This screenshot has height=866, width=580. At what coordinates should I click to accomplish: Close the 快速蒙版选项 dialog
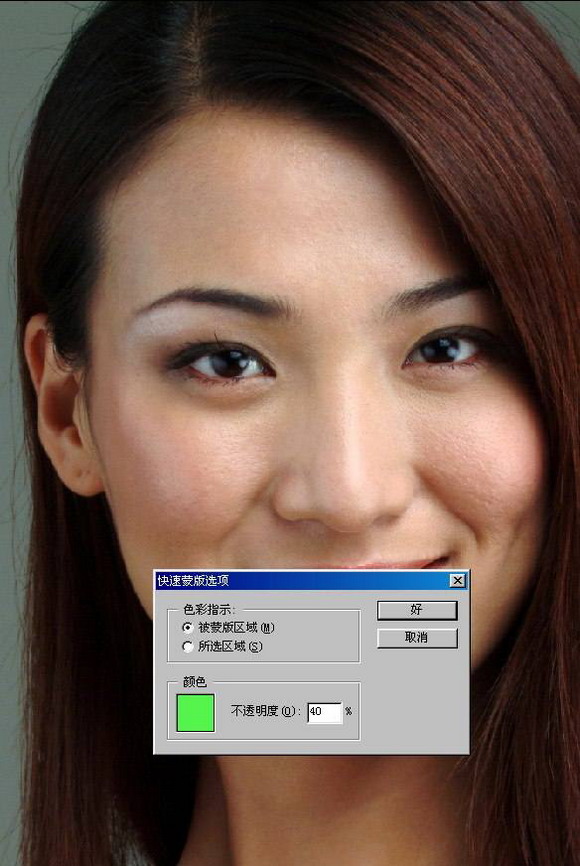457,580
